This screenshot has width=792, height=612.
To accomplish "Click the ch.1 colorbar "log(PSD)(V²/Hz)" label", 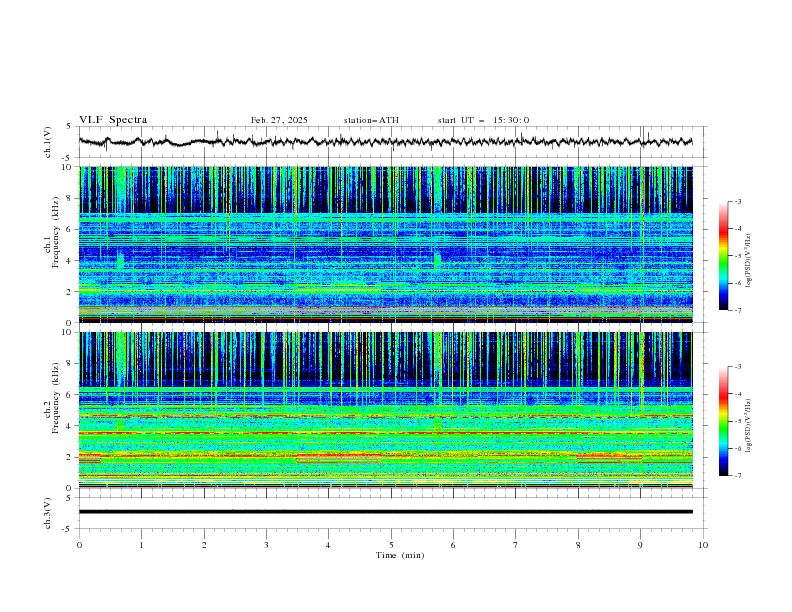I will [749, 261].
